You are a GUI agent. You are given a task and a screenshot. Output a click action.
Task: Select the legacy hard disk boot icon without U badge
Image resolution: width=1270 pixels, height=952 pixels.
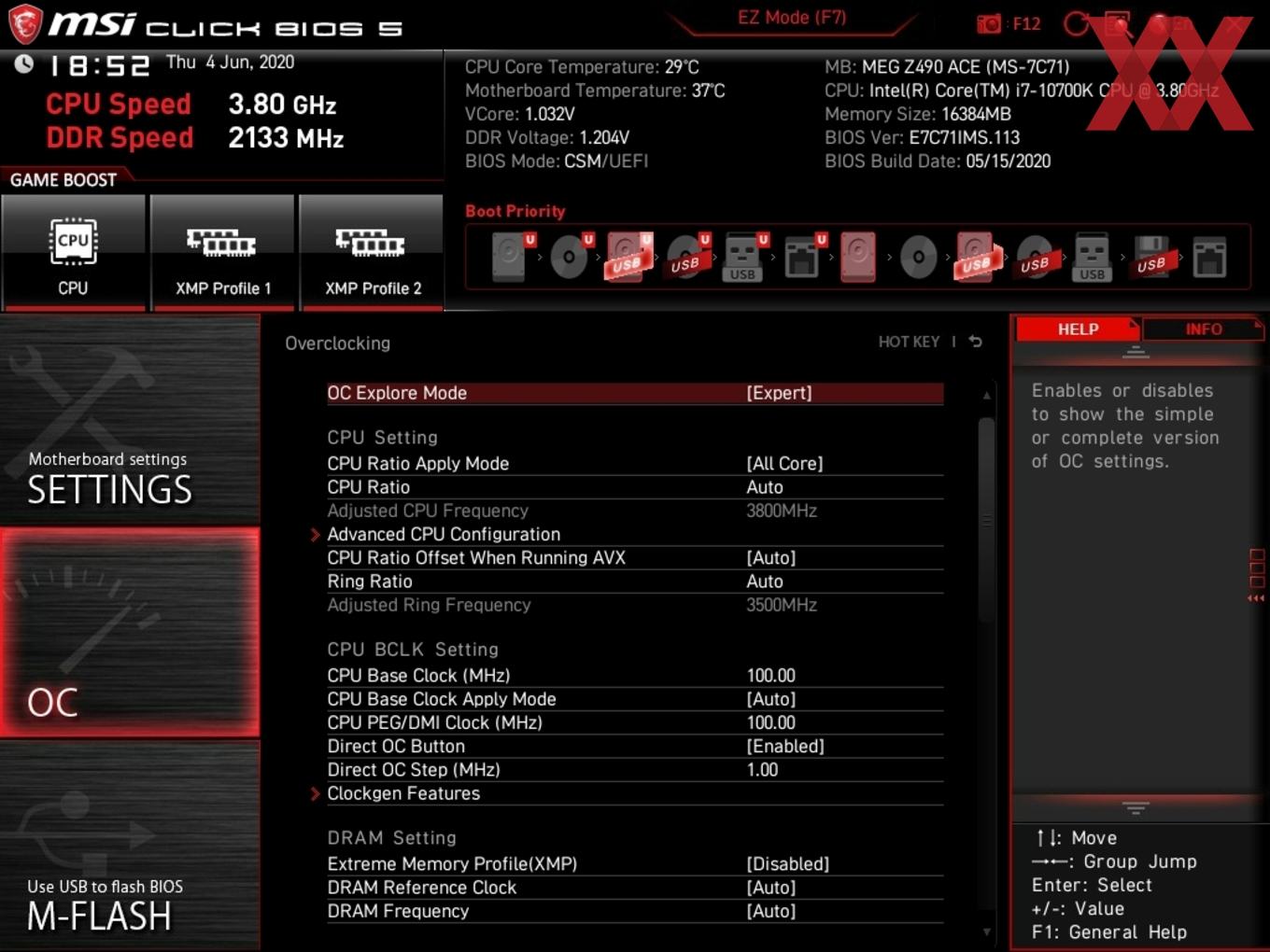859,257
